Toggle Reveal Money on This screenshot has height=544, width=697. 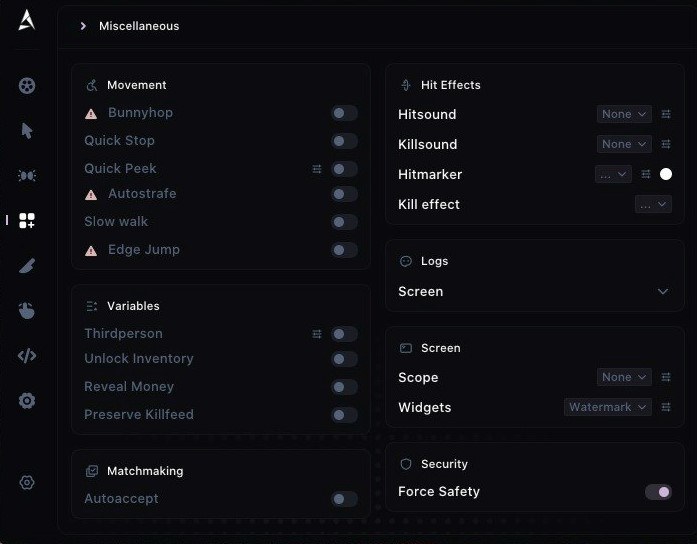(344, 387)
